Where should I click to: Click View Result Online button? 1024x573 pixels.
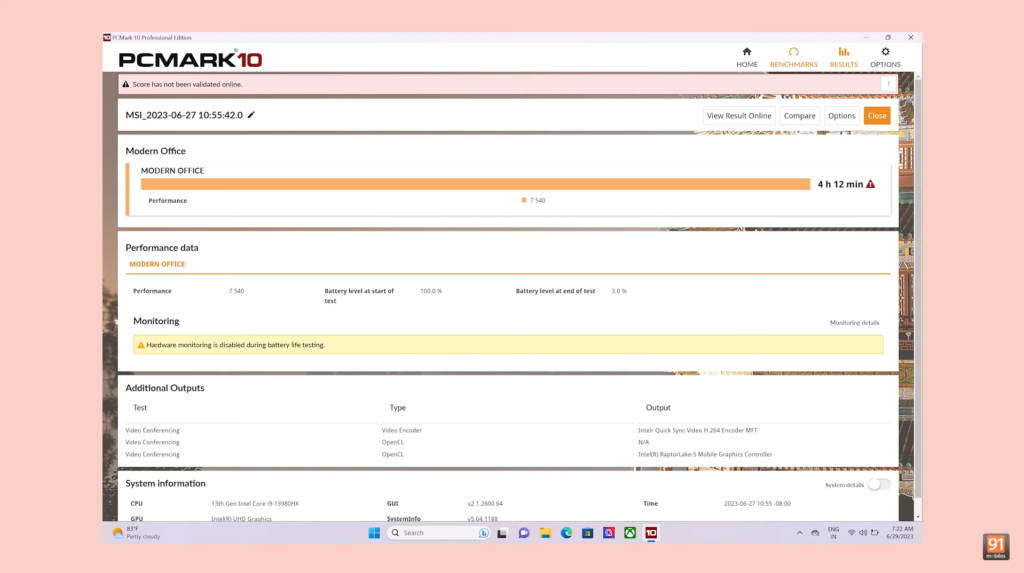[739, 116]
